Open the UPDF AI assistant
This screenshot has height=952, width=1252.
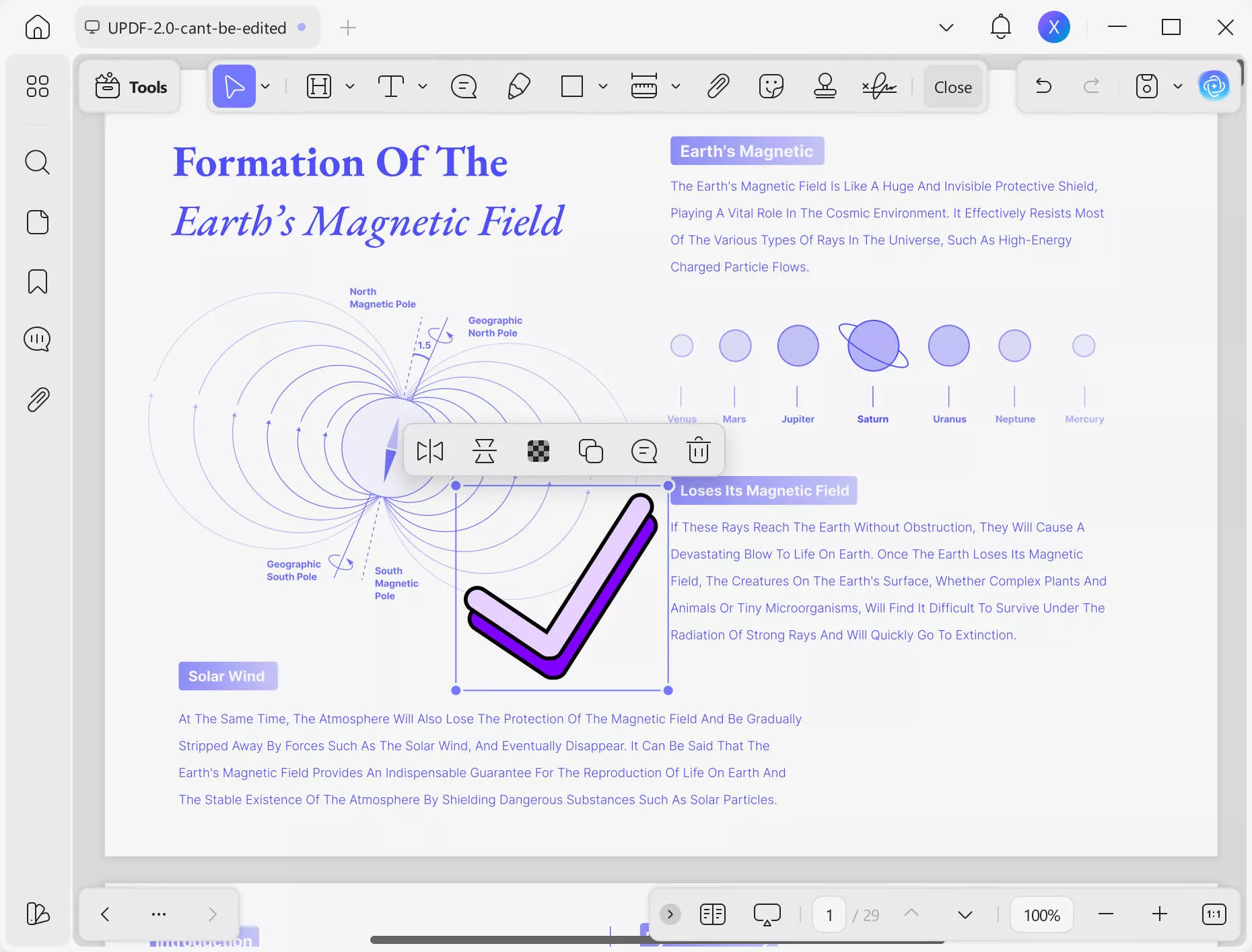[1214, 86]
